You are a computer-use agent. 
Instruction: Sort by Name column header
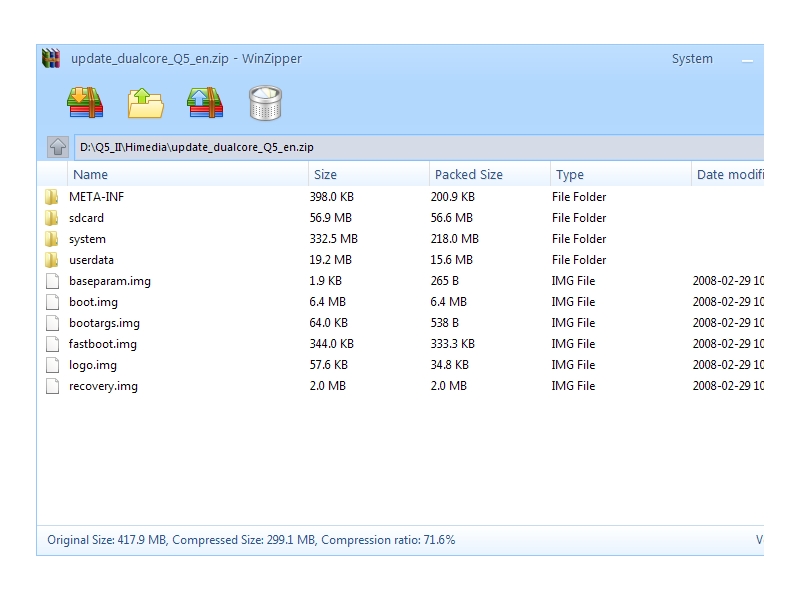pos(188,174)
